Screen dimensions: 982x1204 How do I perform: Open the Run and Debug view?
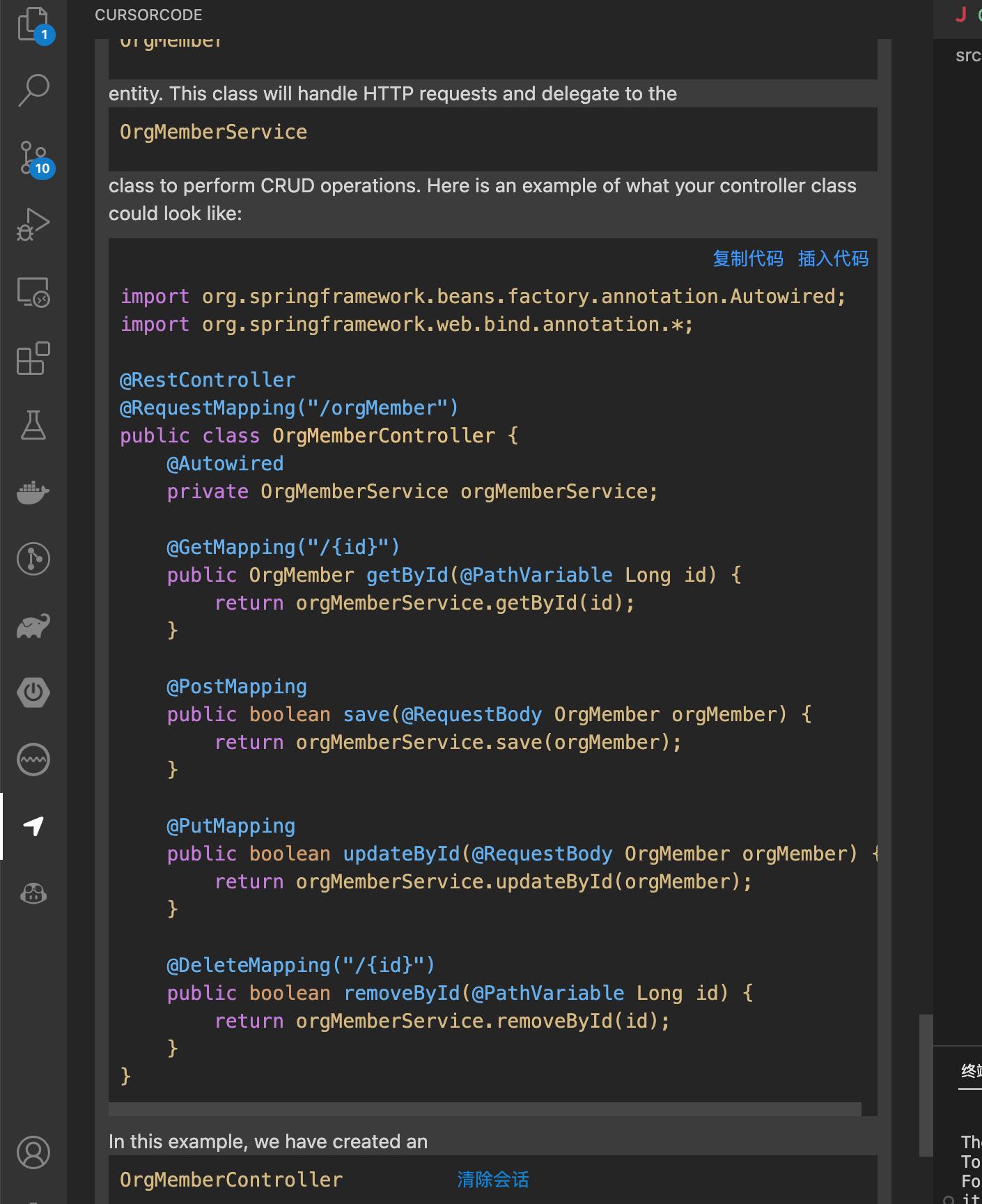(33, 224)
